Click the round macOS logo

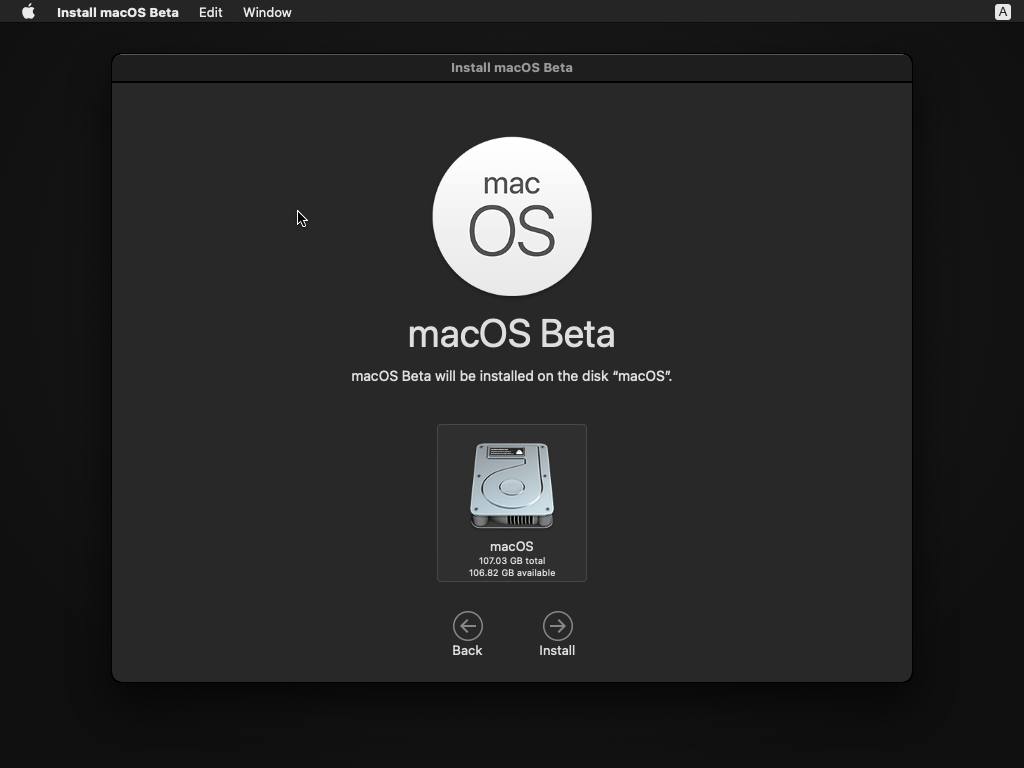[512, 216]
